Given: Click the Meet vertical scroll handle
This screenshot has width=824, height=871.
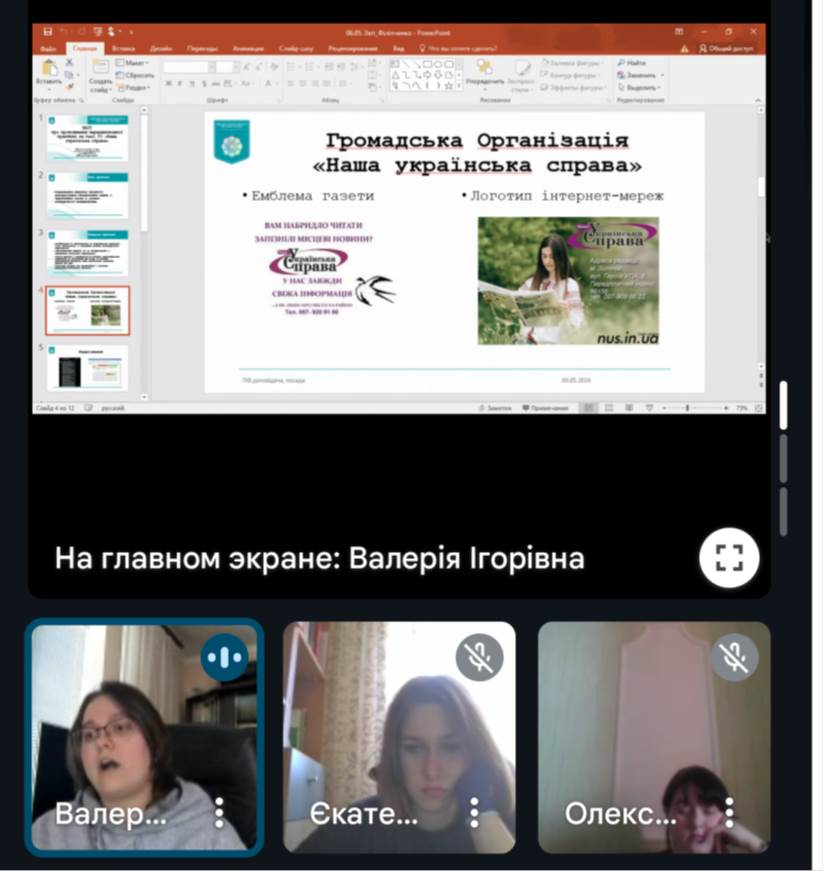Looking at the screenshot, I should [783, 404].
